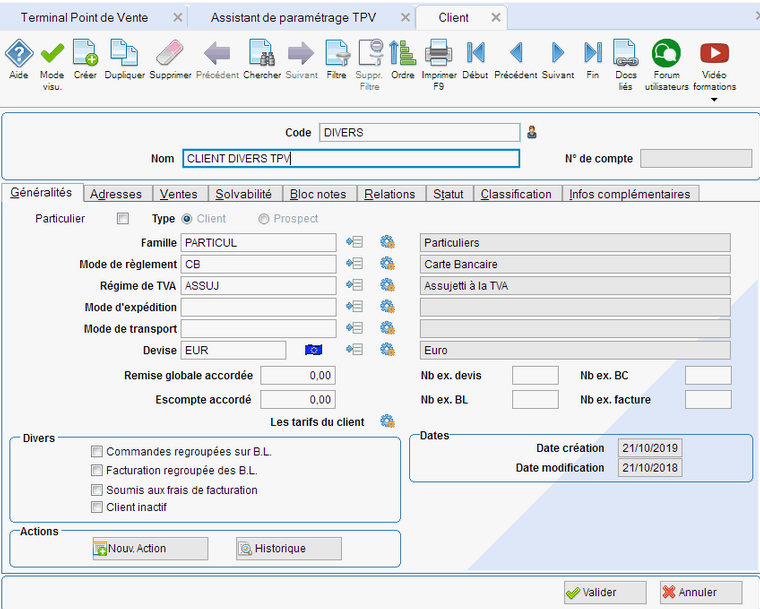
Task: Open Mode de transport selection list
Action: click(355, 328)
